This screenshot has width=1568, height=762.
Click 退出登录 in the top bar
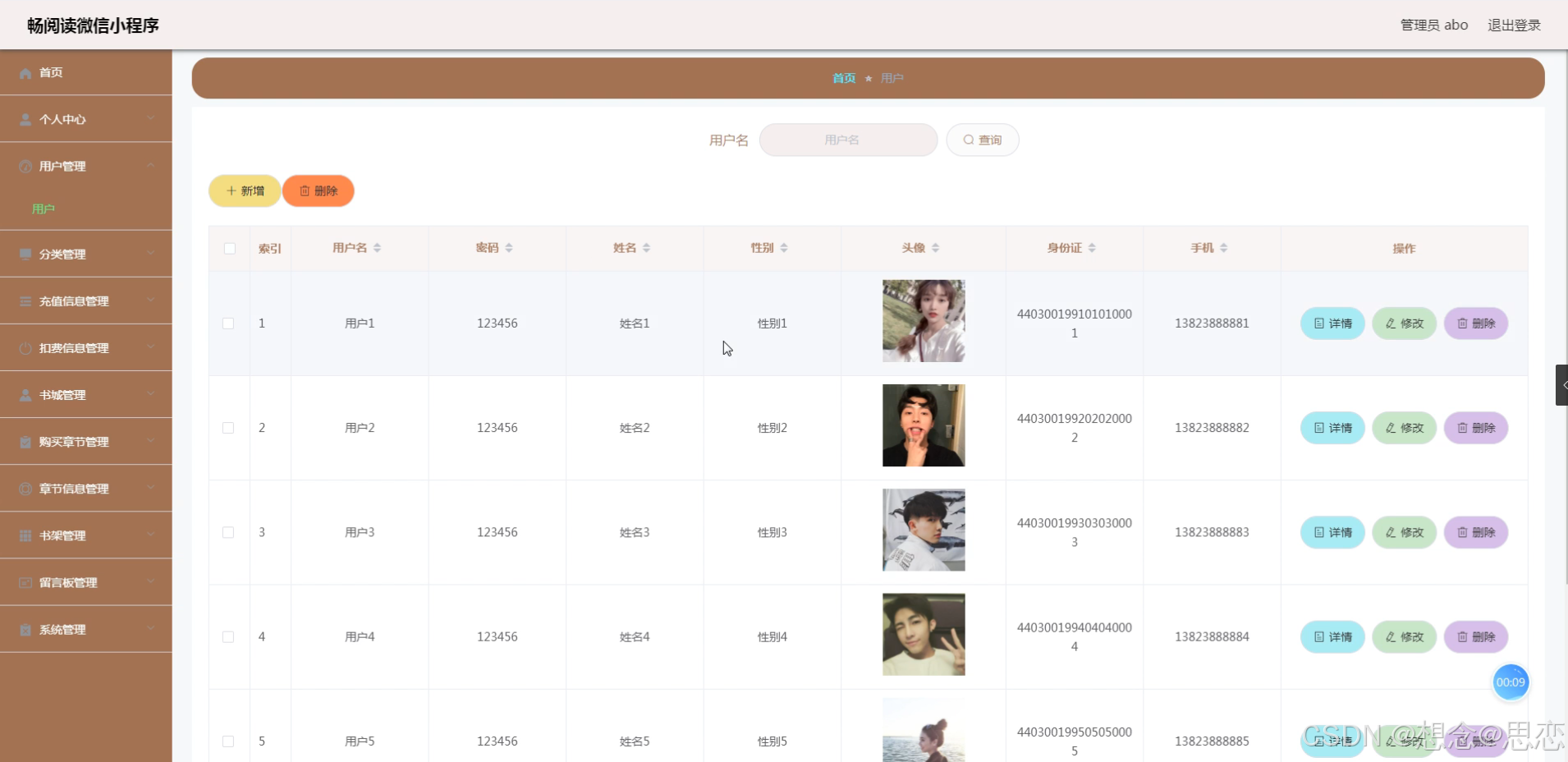click(1514, 25)
